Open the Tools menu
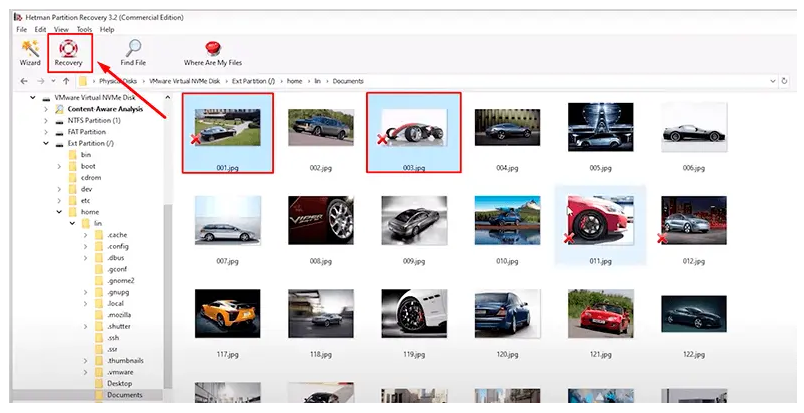The width and height of the screenshot is (804, 413). point(85,29)
